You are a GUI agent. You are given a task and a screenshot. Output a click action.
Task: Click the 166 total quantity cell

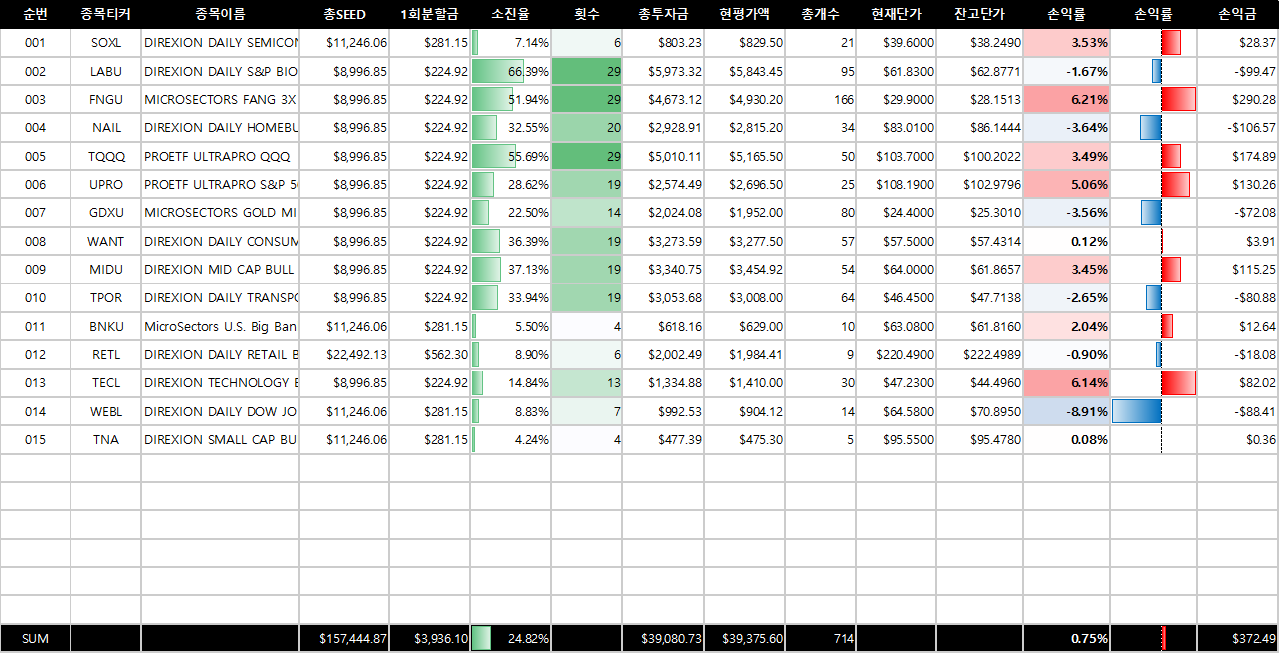pos(820,99)
